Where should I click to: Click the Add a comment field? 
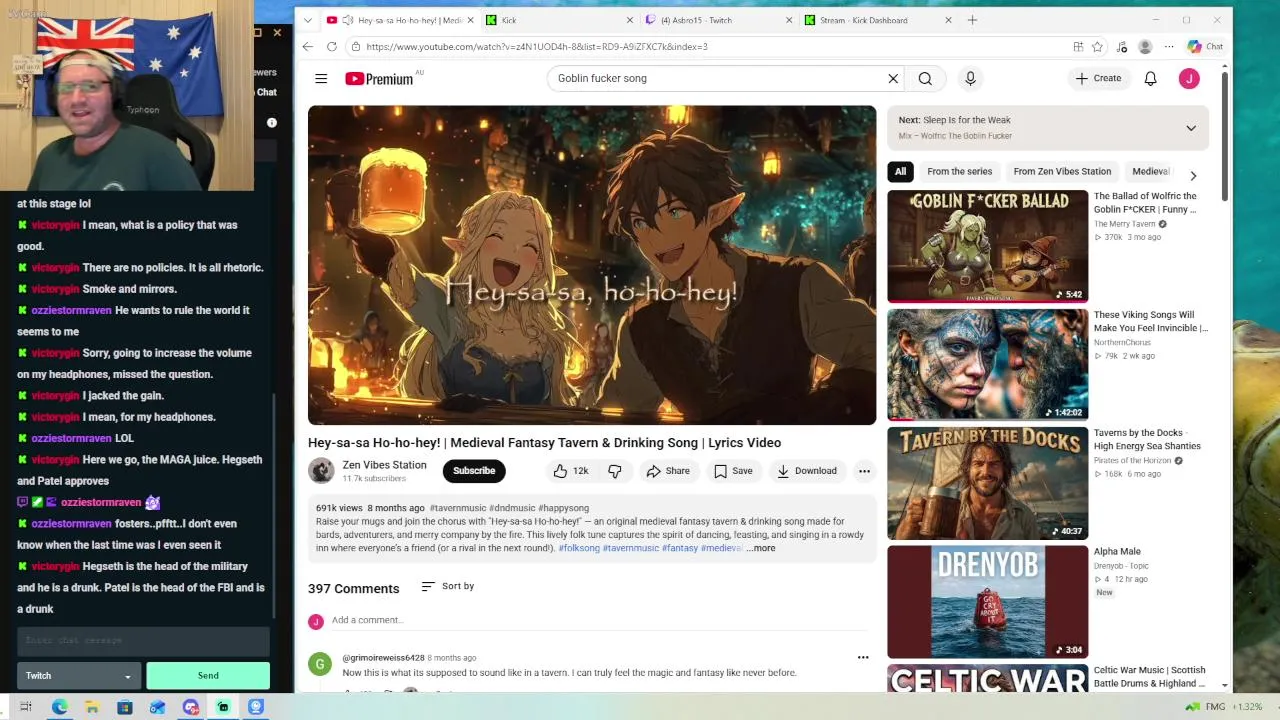click(599, 620)
